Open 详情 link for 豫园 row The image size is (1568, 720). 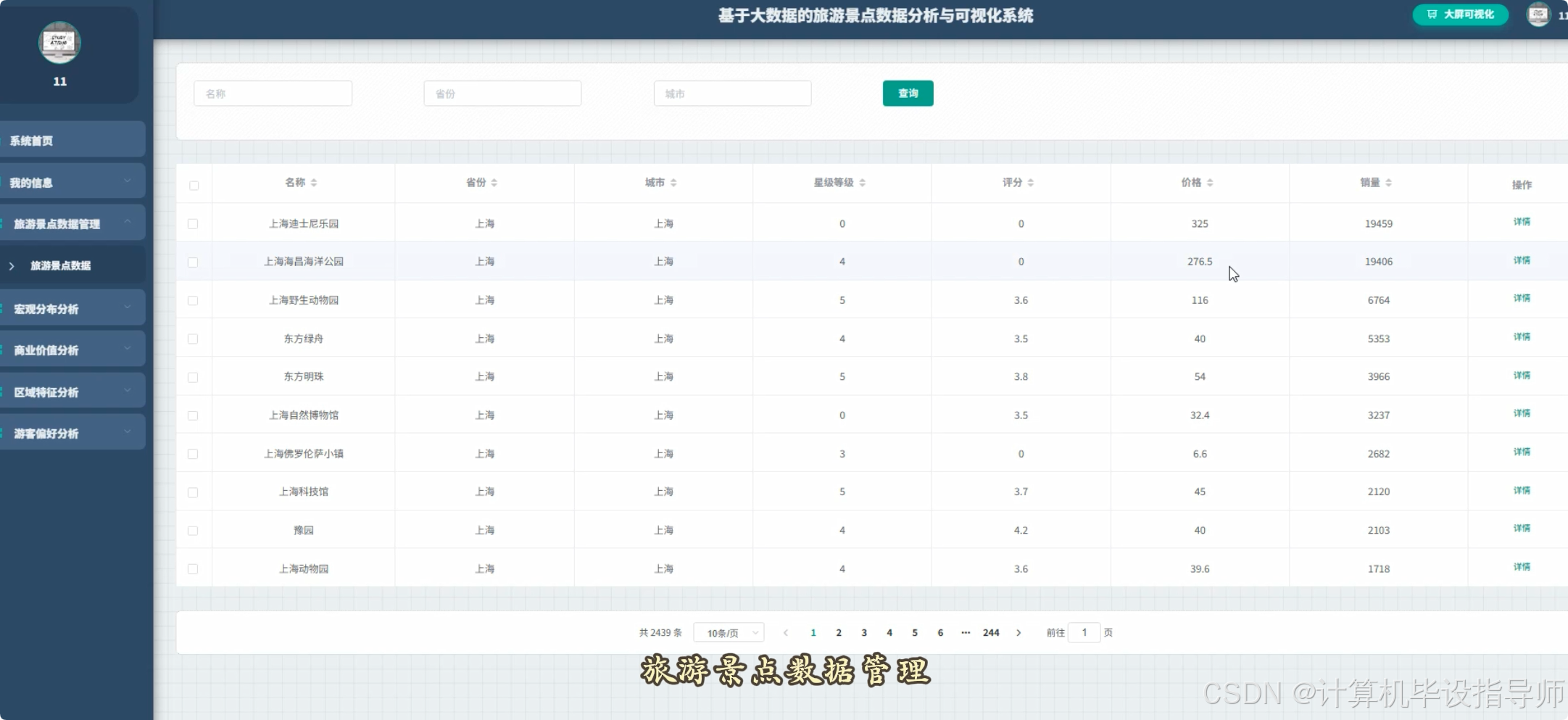[1522, 529]
